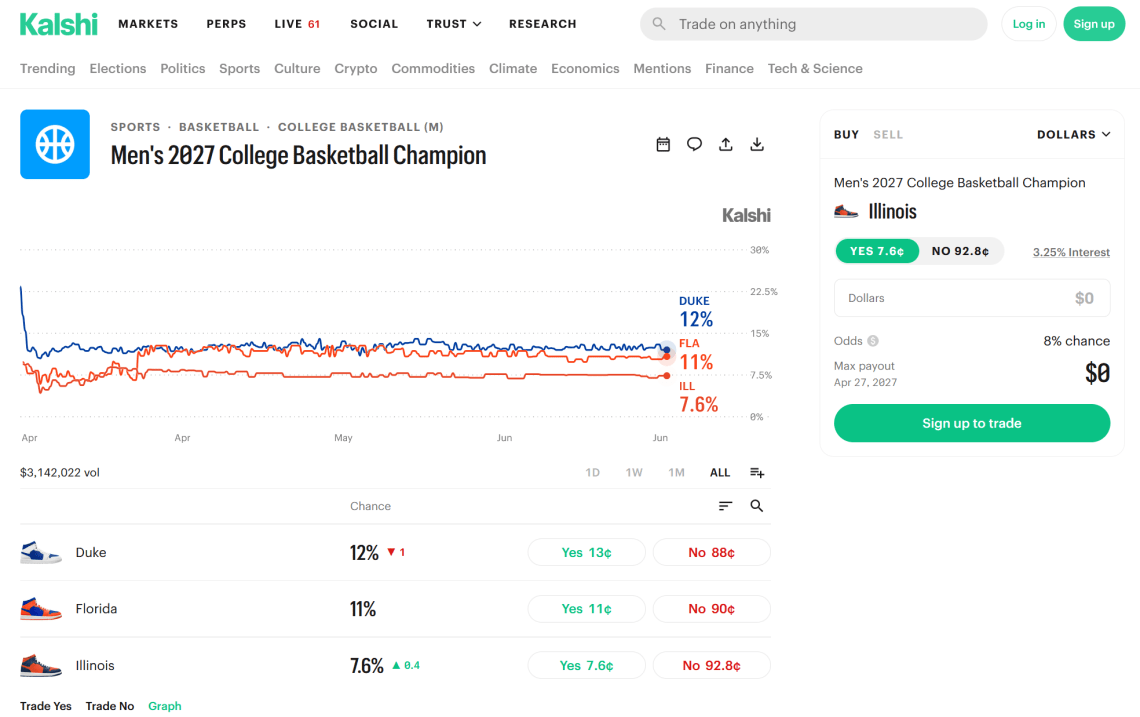This screenshot has width=1140, height=717.
Task: Click the dollar info icon next to Odds
Action: (x=873, y=341)
